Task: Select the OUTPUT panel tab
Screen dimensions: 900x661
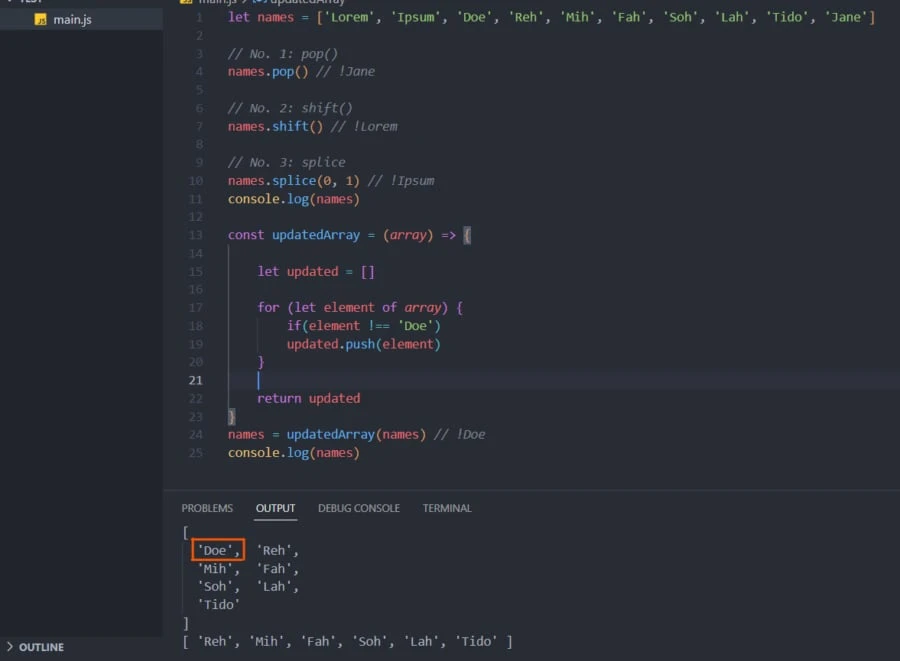Action: tap(275, 508)
